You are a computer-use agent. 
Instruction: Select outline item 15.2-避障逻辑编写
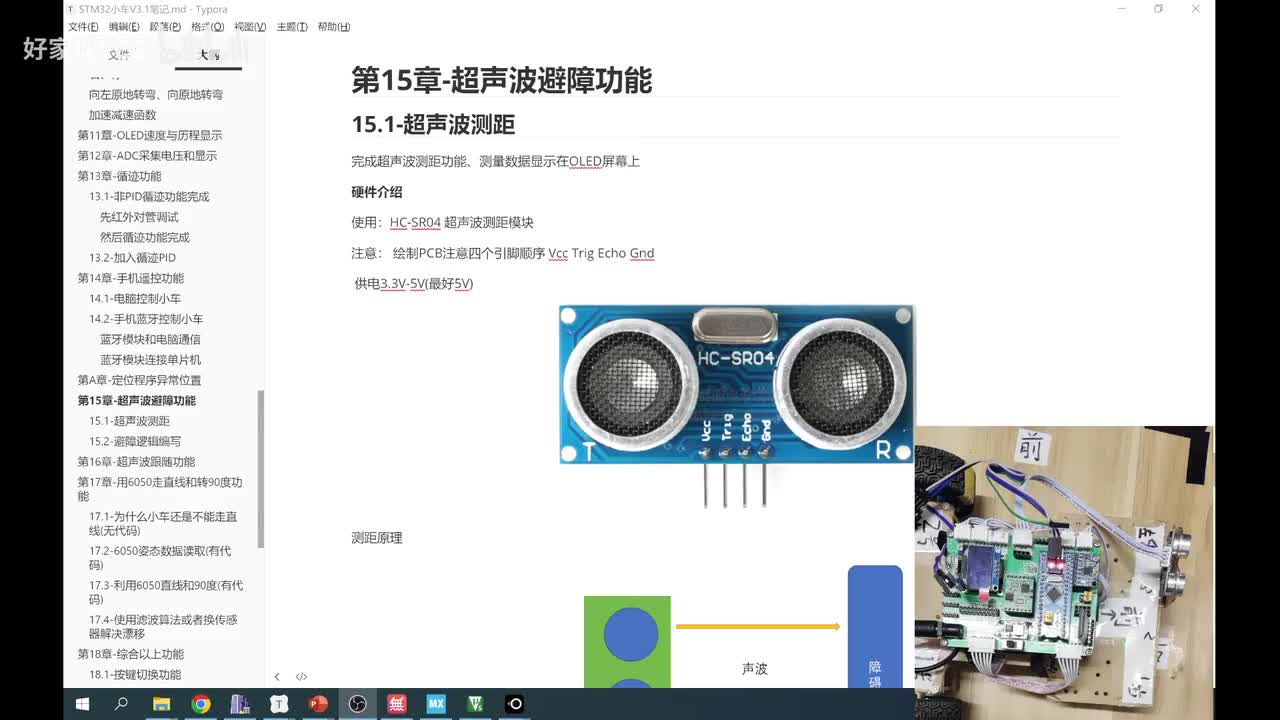point(135,441)
